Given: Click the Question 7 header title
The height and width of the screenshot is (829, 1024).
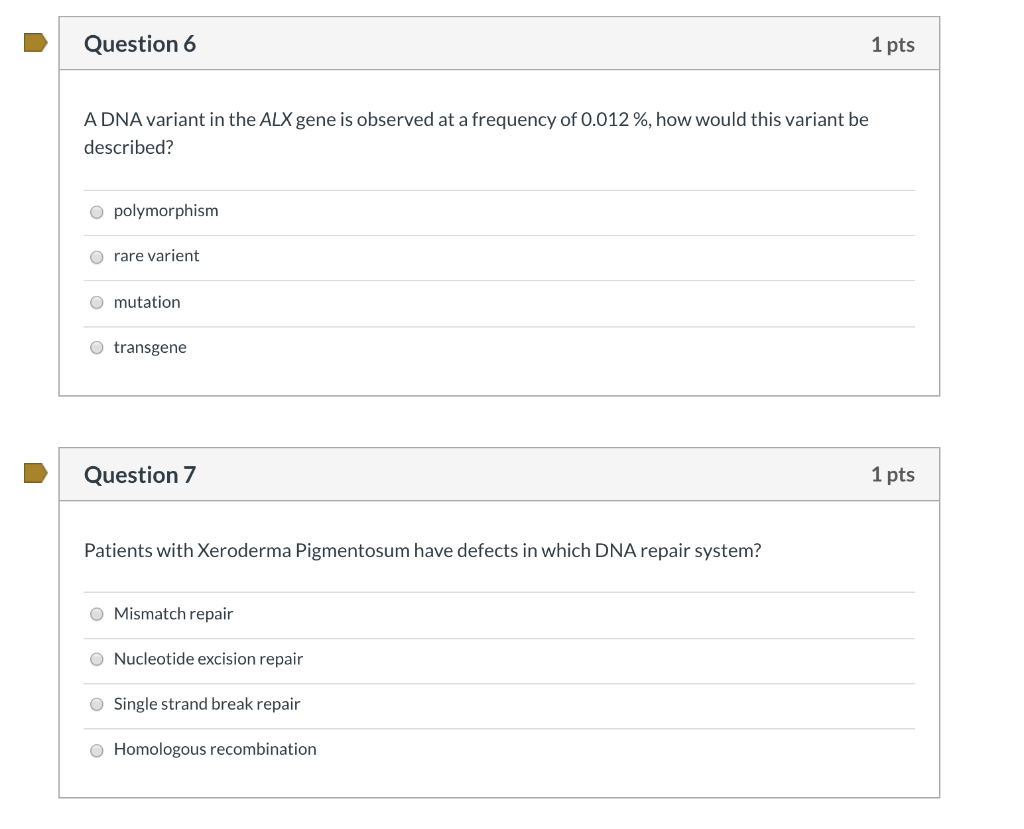Looking at the screenshot, I should click(x=140, y=475).
